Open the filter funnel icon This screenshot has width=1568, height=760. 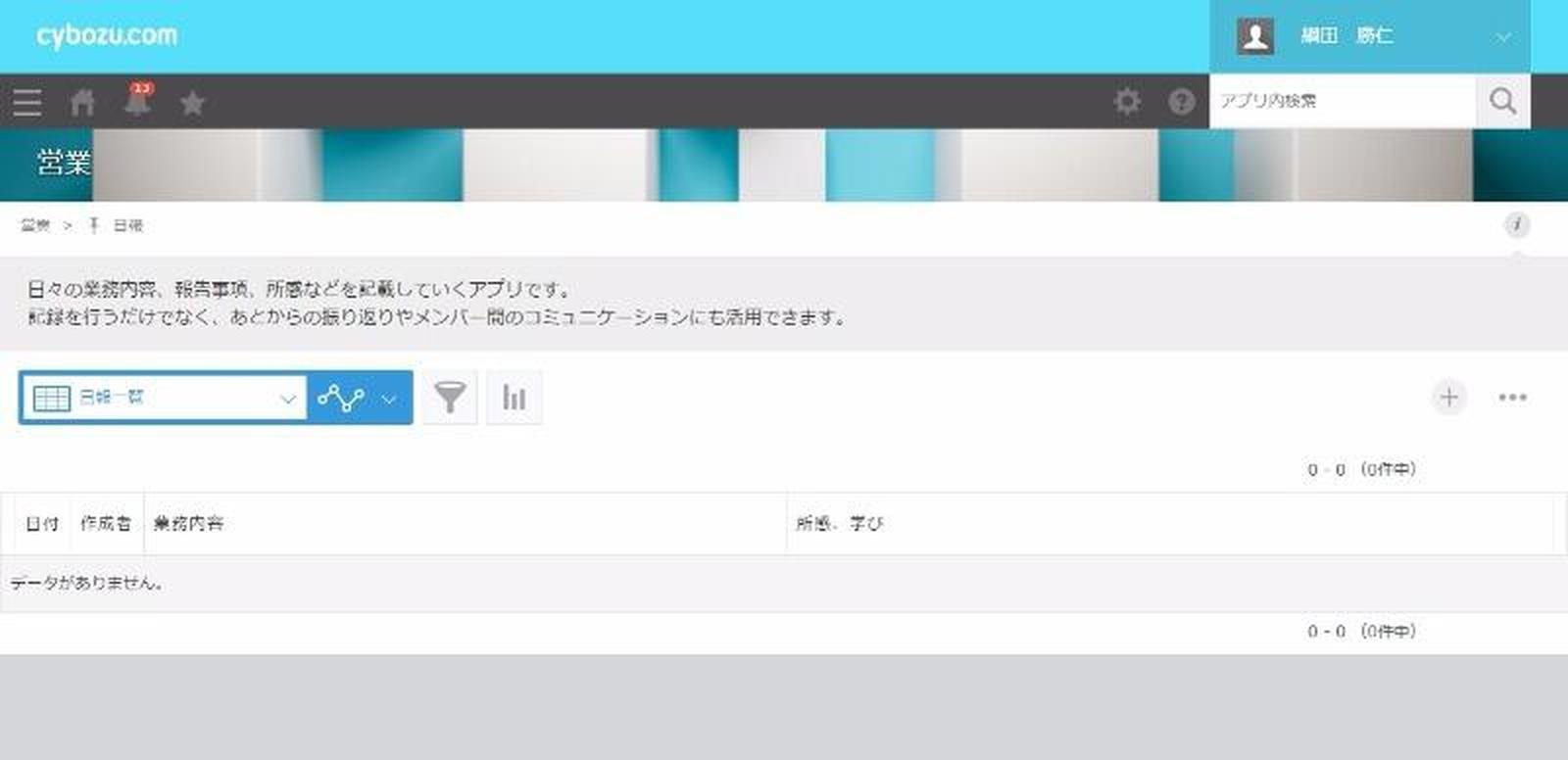click(450, 398)
